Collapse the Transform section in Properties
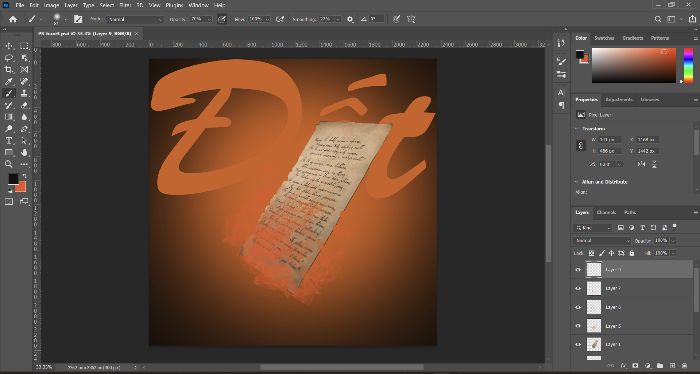 tap(577, 129)
